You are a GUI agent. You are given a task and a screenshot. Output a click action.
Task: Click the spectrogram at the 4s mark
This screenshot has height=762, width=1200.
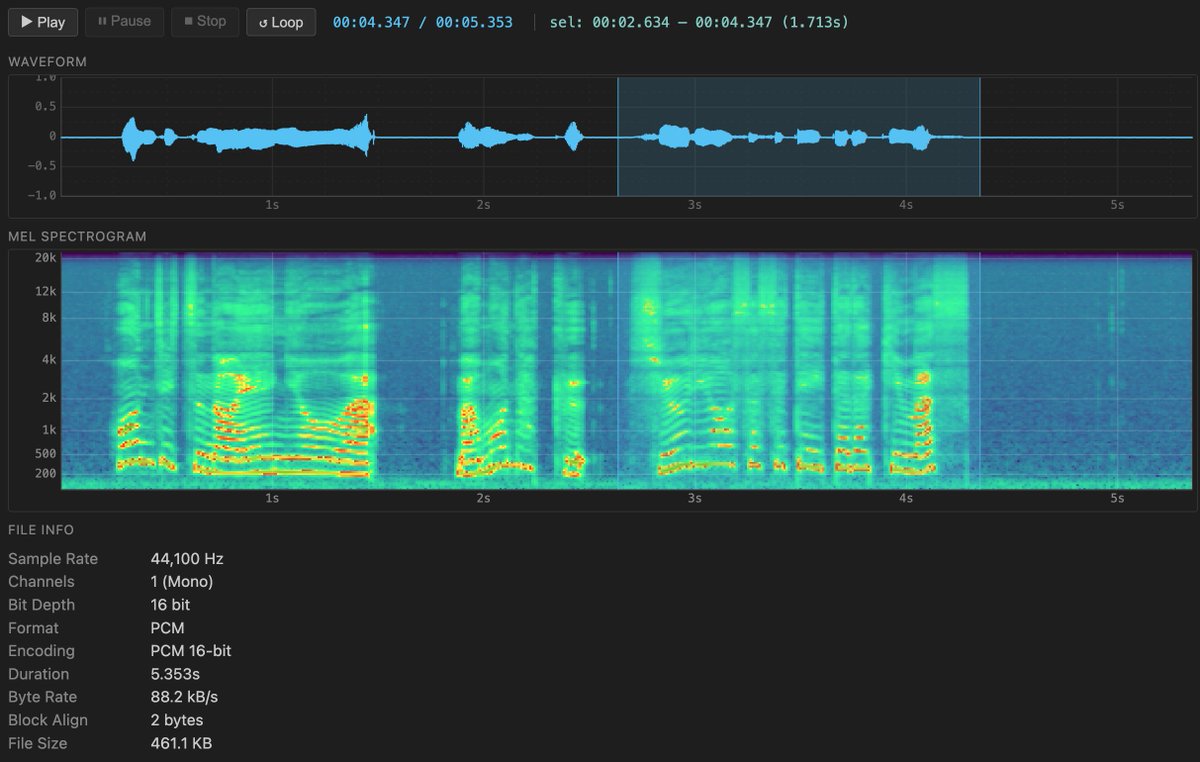pyautogui.click(x=906, y=370)
